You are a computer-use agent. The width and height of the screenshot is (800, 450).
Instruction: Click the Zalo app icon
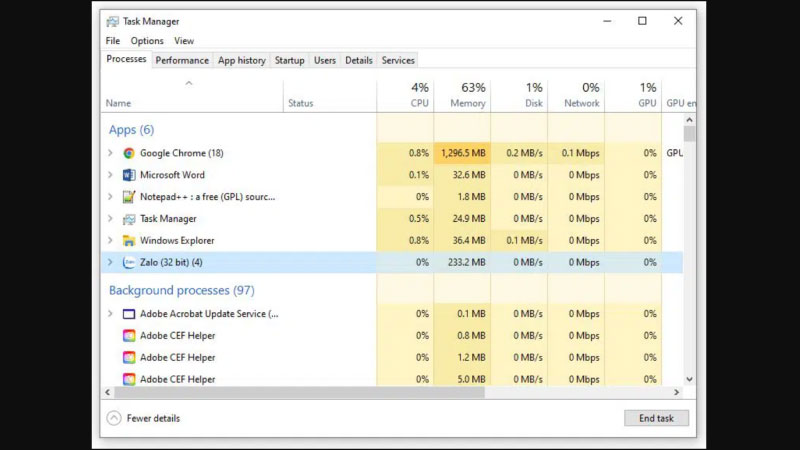129,262
